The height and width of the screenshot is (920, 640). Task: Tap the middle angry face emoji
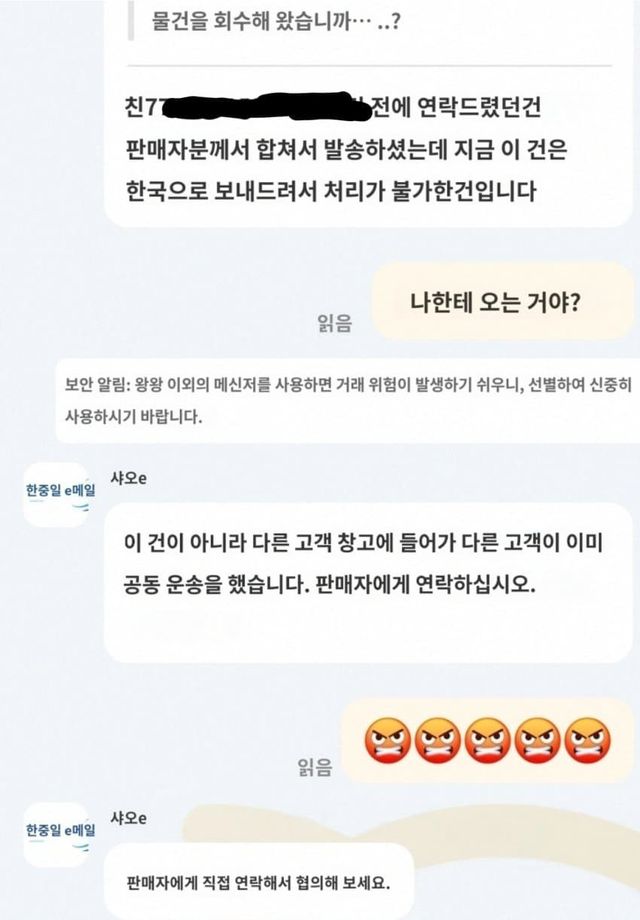pyautogui.click(x=487, y=740)
